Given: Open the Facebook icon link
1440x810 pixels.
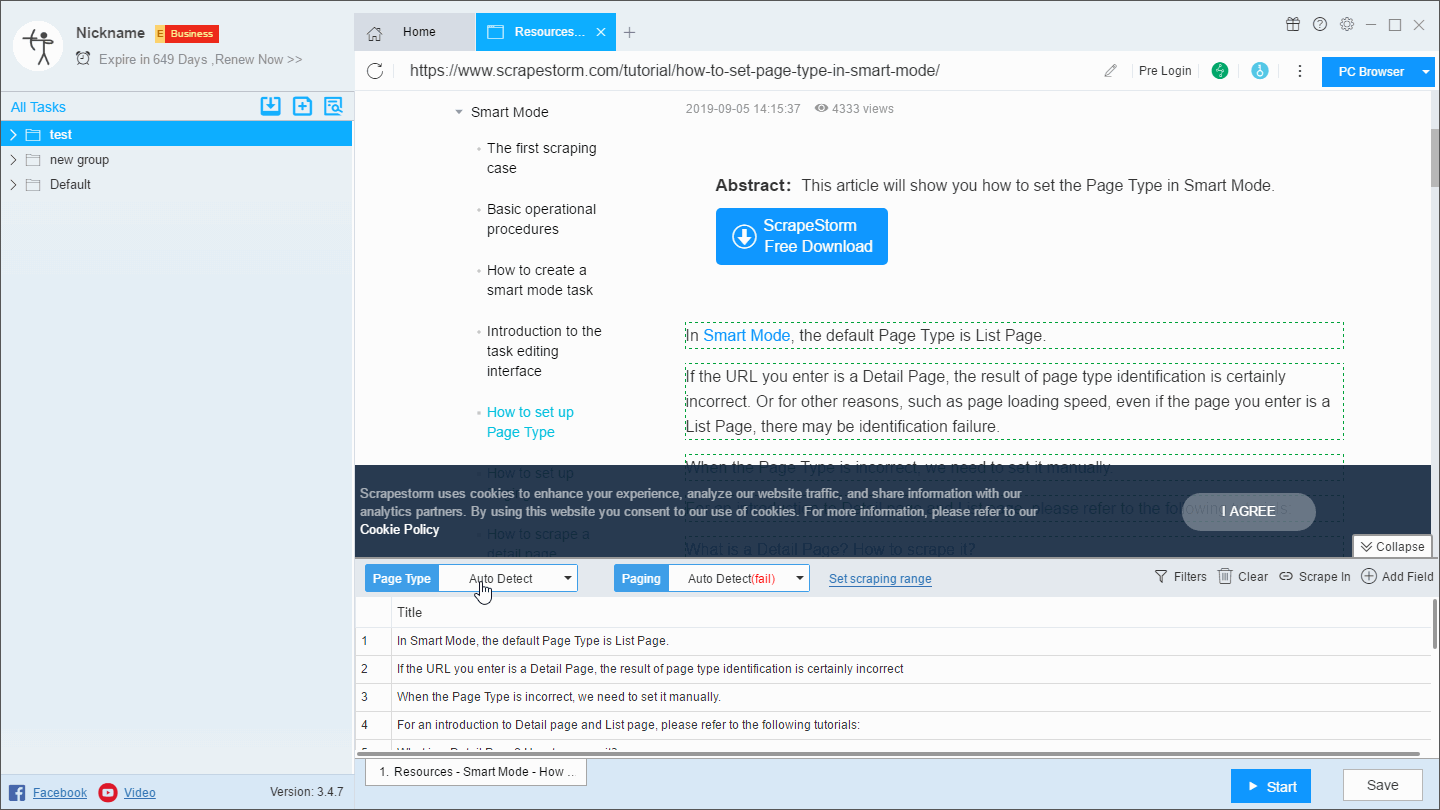Looking at the screenshot, I should pyautogui.click(x=18, y=792).
